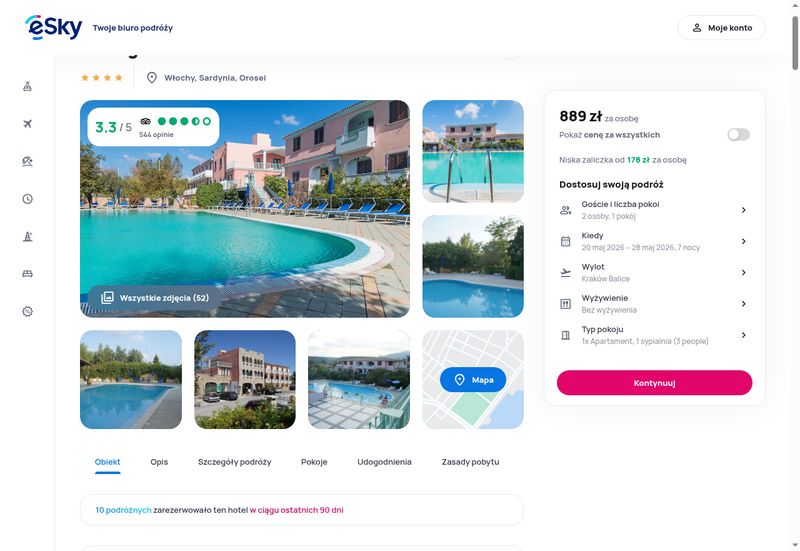Toggle the show price for all switch

point(738,135)
